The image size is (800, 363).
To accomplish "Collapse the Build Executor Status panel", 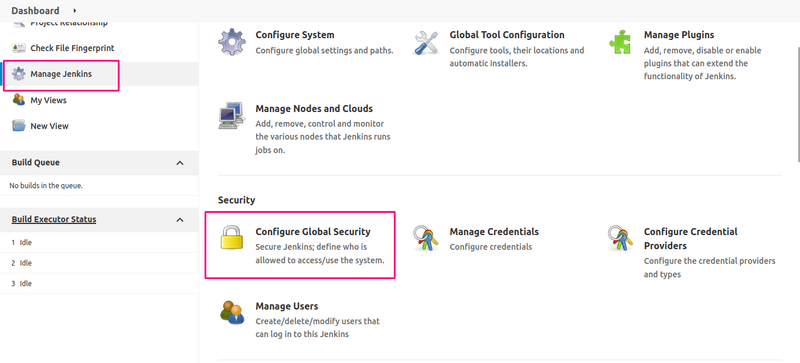I will (x=180, y=220).
